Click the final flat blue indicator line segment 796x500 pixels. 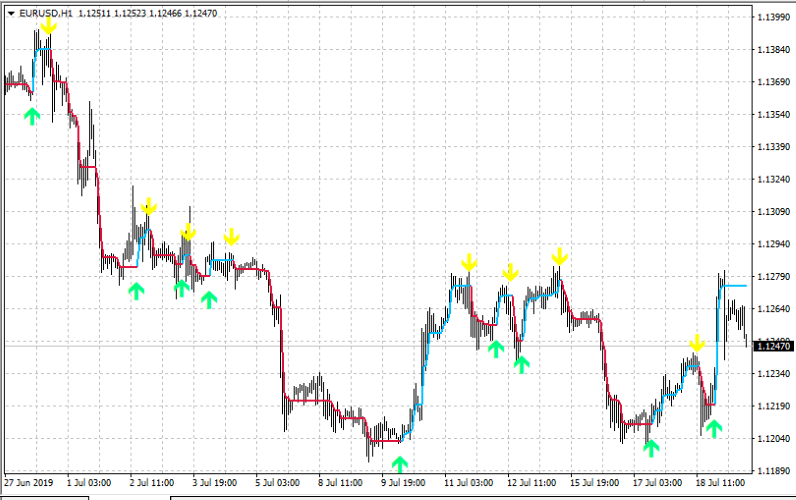pyautogui.click(x=734, y=286)
